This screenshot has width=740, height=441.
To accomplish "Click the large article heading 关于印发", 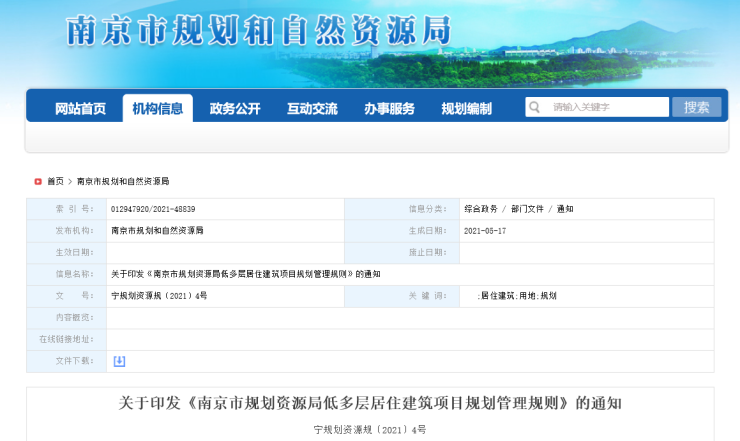I will (x=370, y=404).
